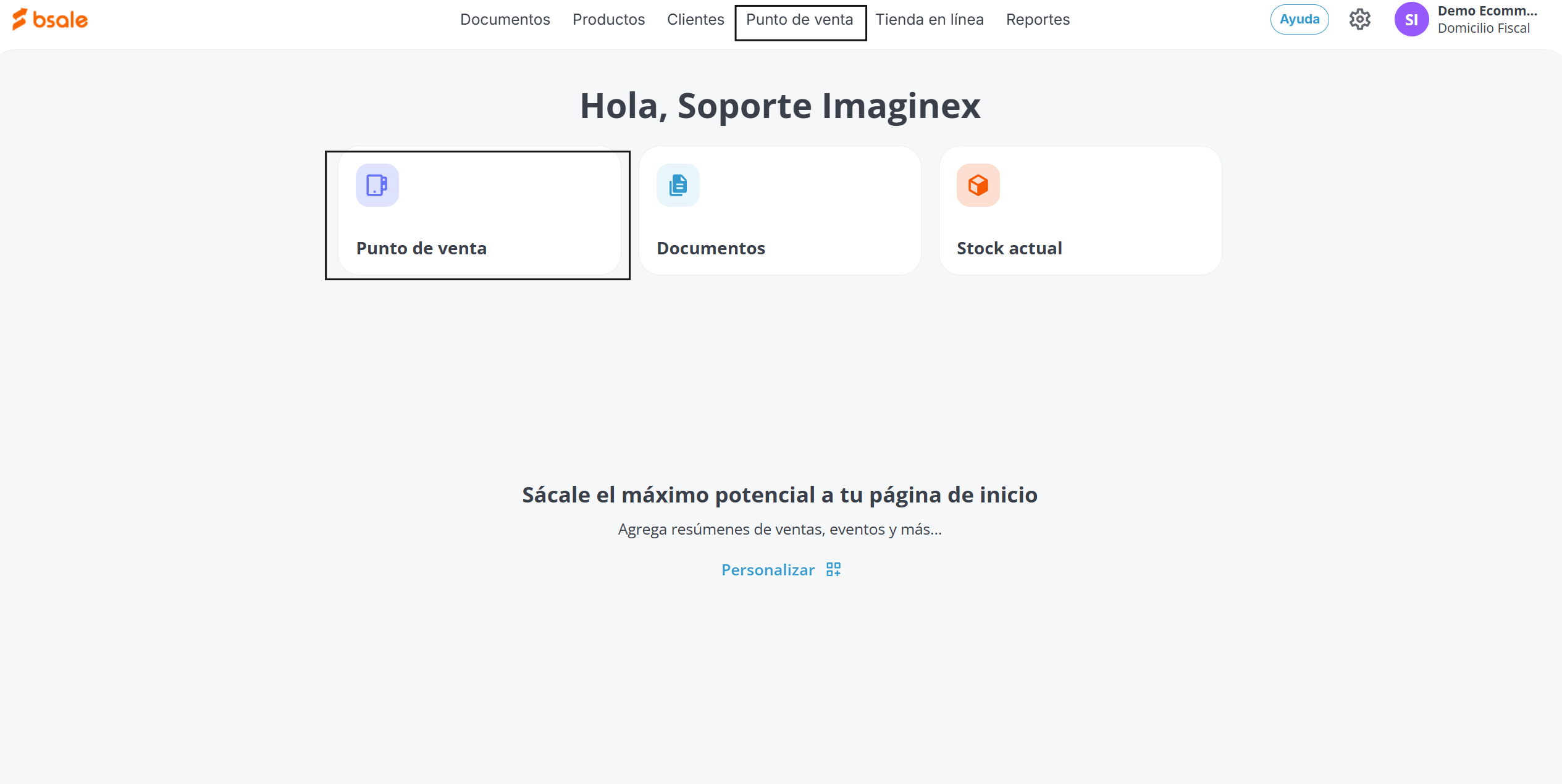
Task: Click the bsale logo
Action: pos(50,20)
